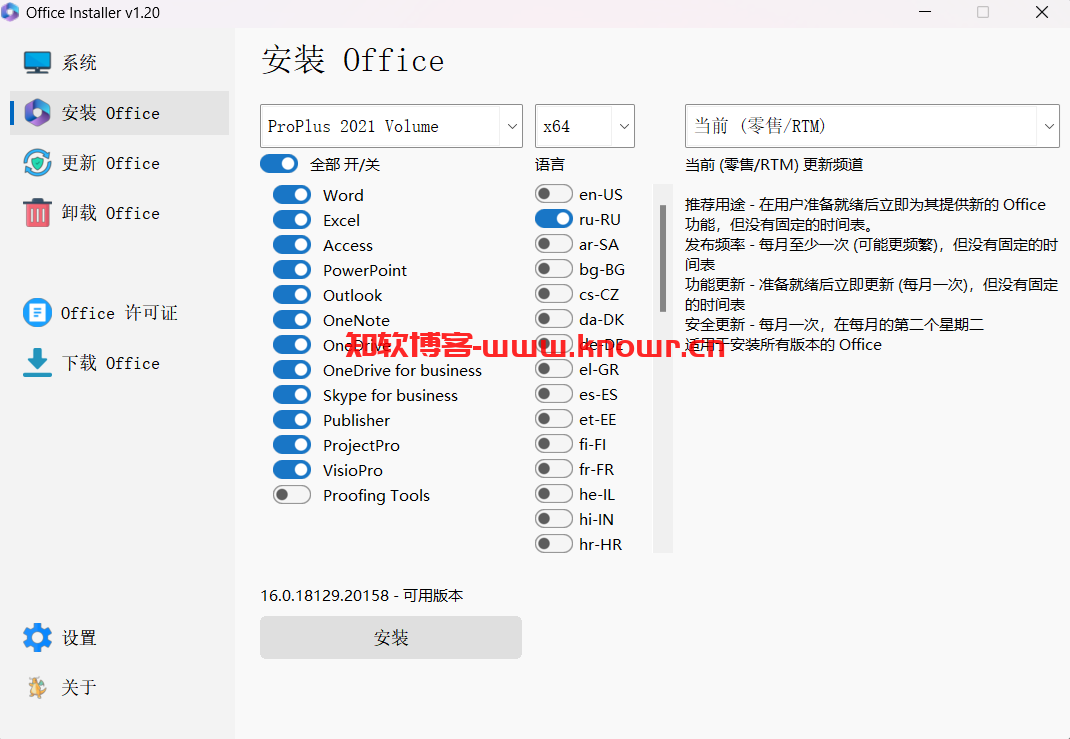Select the 安装 Office sidebar label

pos(111,113)
